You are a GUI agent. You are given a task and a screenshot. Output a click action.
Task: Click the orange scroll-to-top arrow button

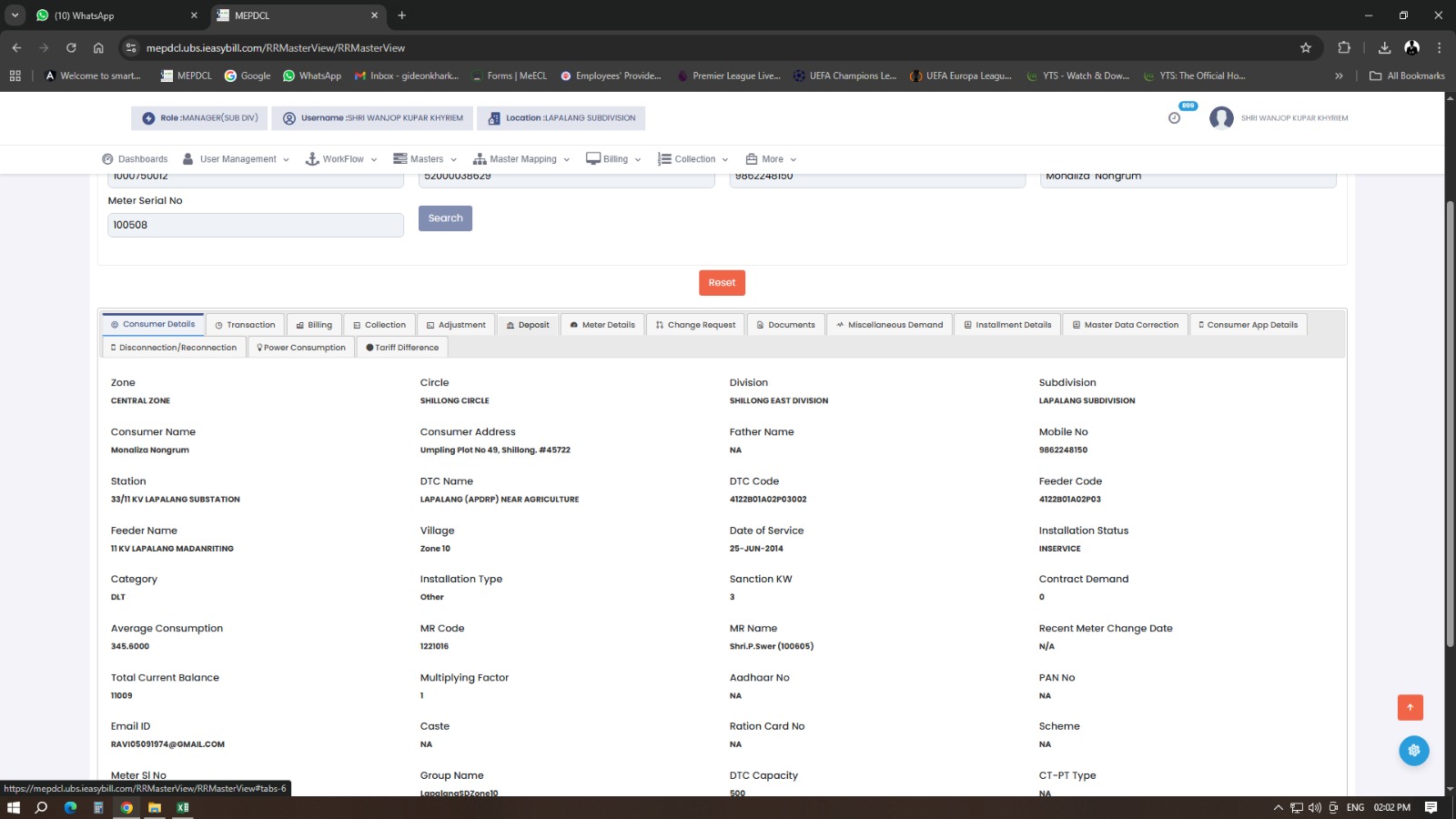(x=1410, y=707)
